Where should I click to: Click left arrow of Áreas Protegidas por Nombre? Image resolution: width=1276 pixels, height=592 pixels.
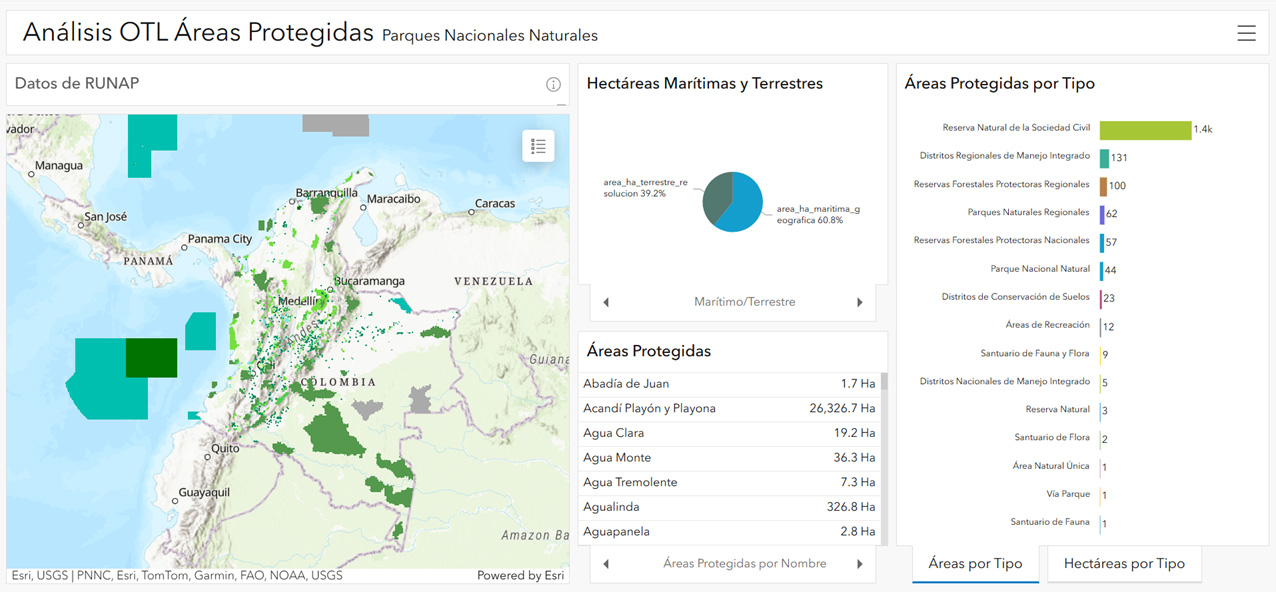pyautogui.click(x=606, y=564)
